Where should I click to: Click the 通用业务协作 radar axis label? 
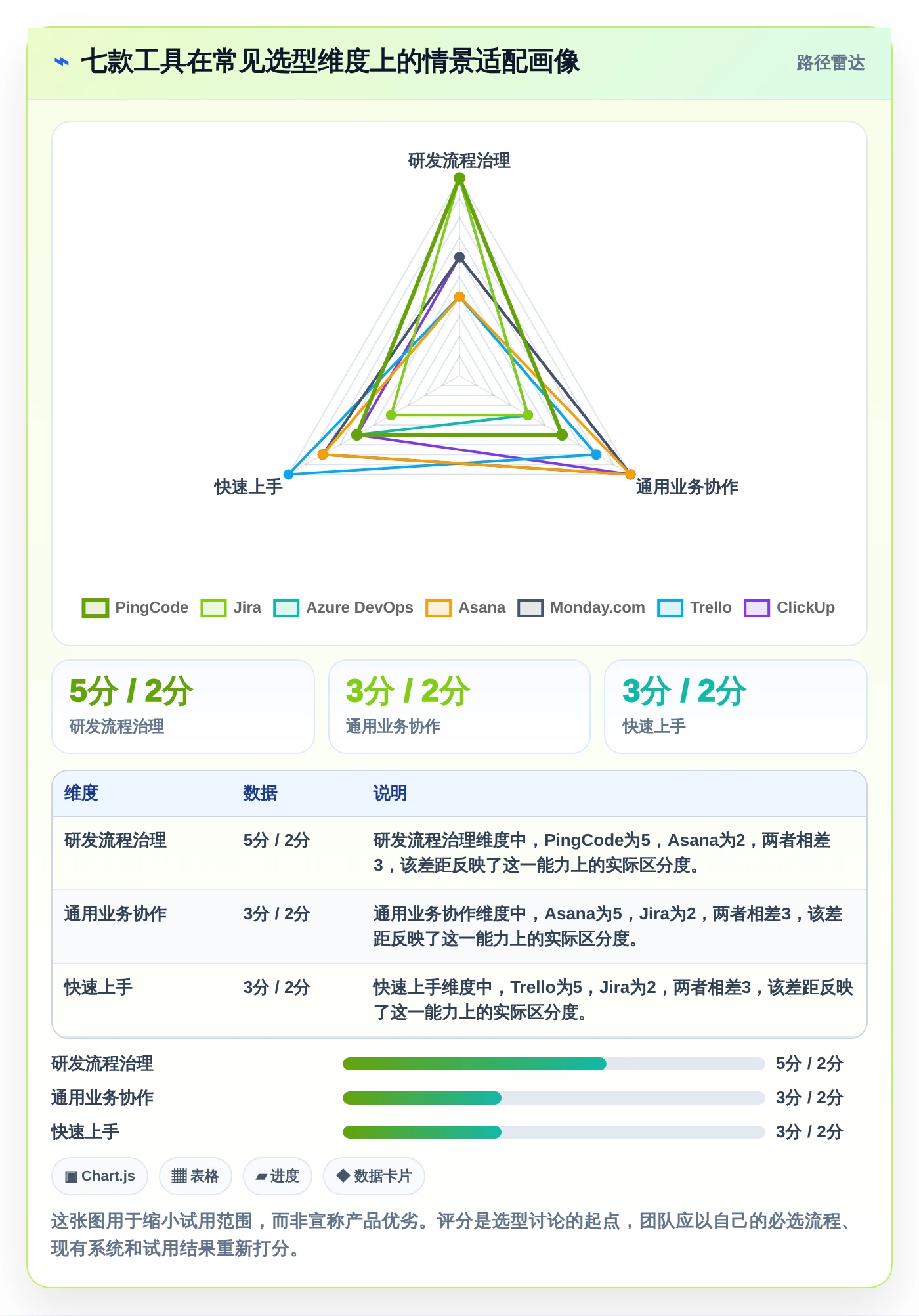[687, 487]
